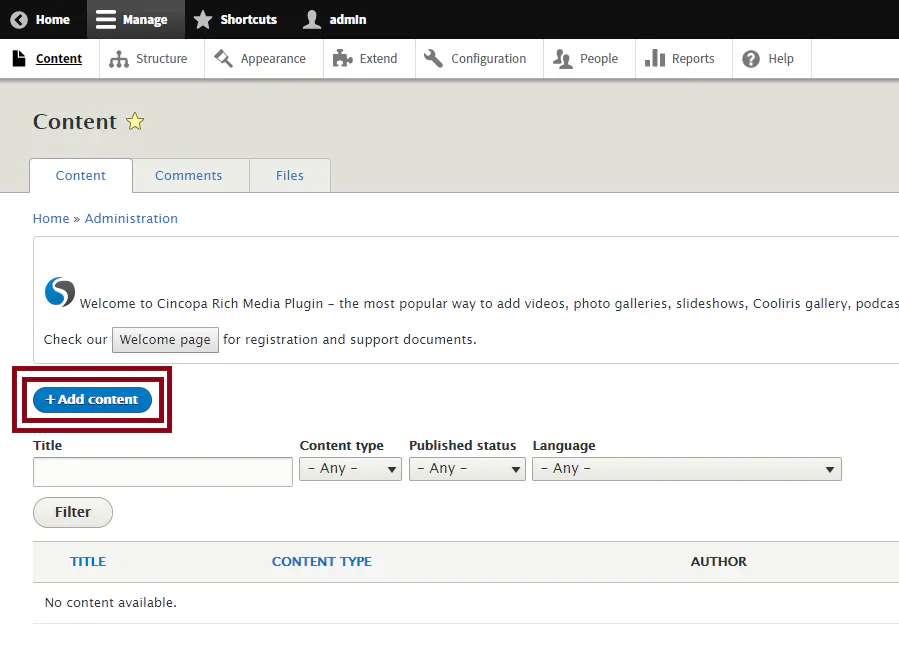899x659 pixels.
Task: Expand the Content type dropdown
Action: click(x=350, y=469)
